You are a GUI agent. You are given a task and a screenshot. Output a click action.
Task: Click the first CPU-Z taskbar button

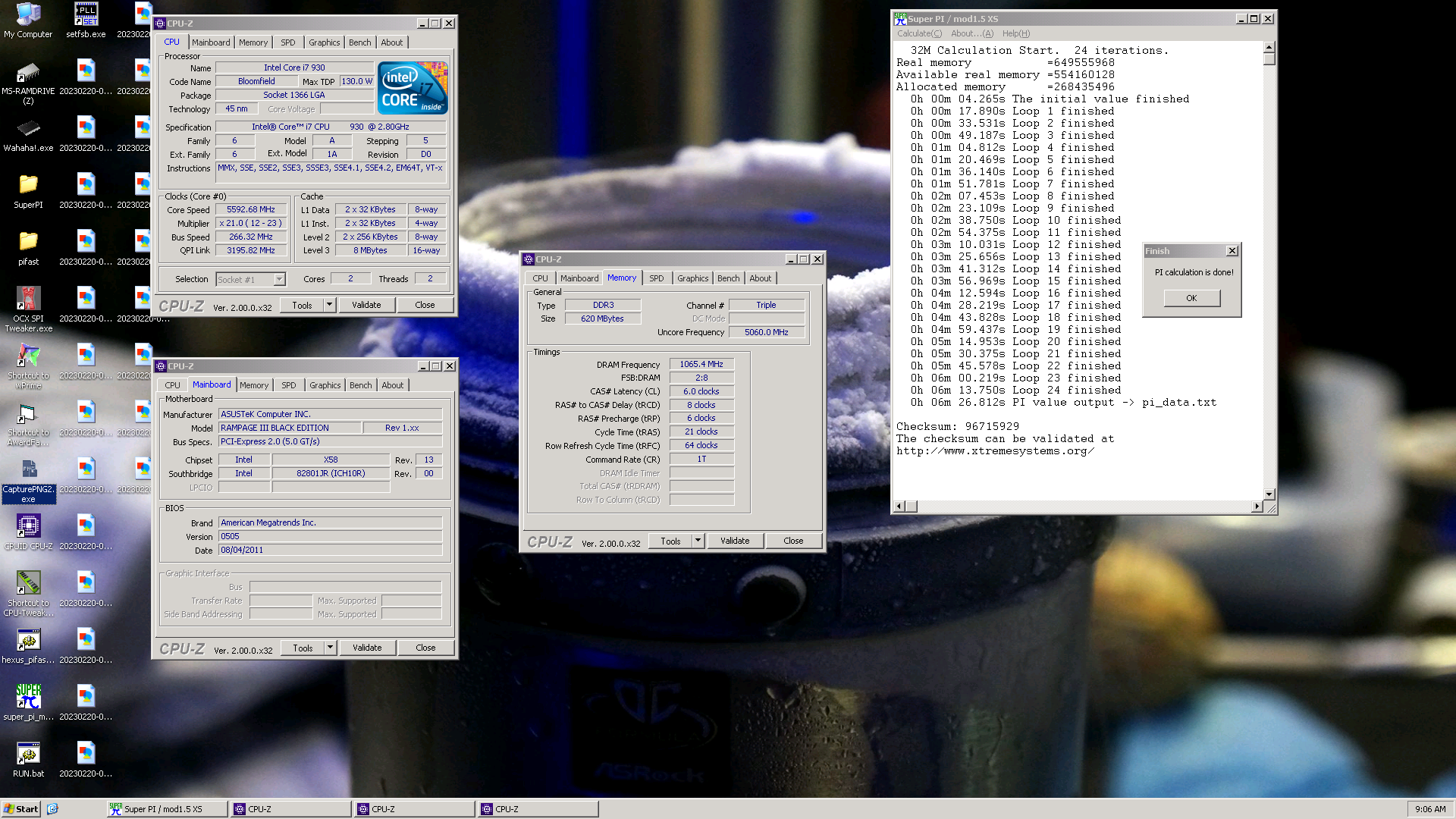click(291, 809)
